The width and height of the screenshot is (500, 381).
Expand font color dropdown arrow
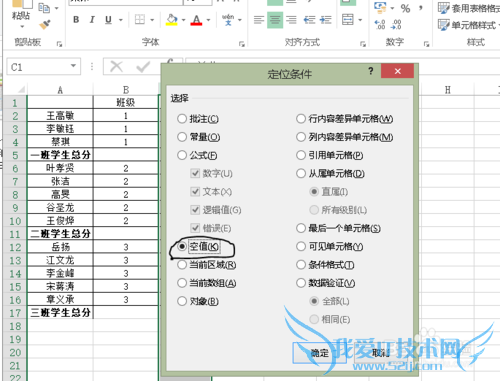208,20
